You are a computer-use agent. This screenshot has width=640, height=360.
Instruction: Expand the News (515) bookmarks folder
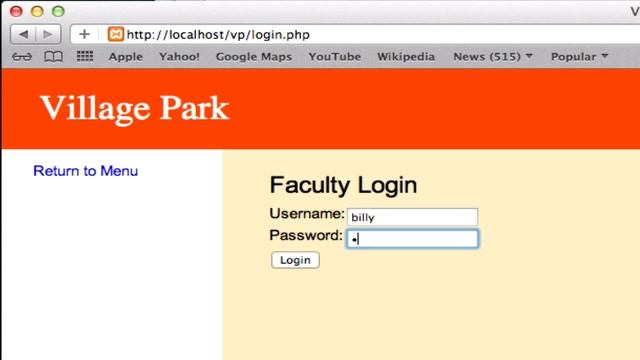[493, 57]
